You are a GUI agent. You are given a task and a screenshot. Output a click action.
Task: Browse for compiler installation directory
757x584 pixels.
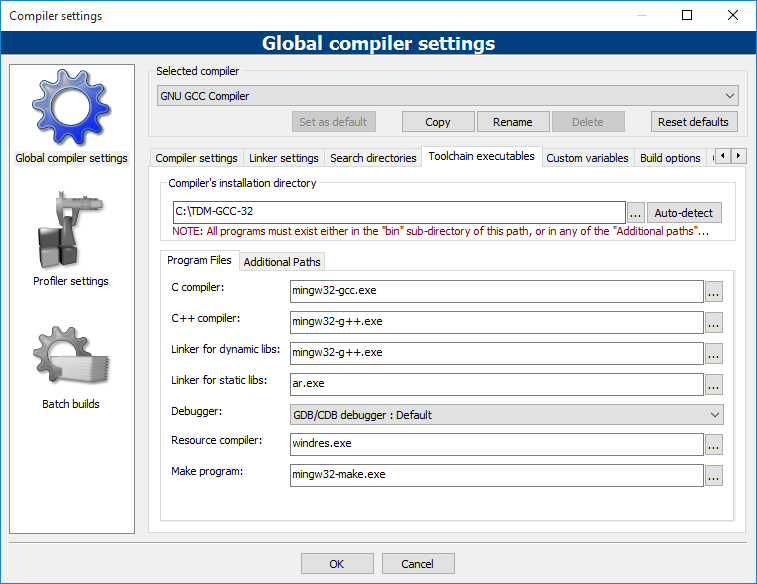[x=636, y=213]
